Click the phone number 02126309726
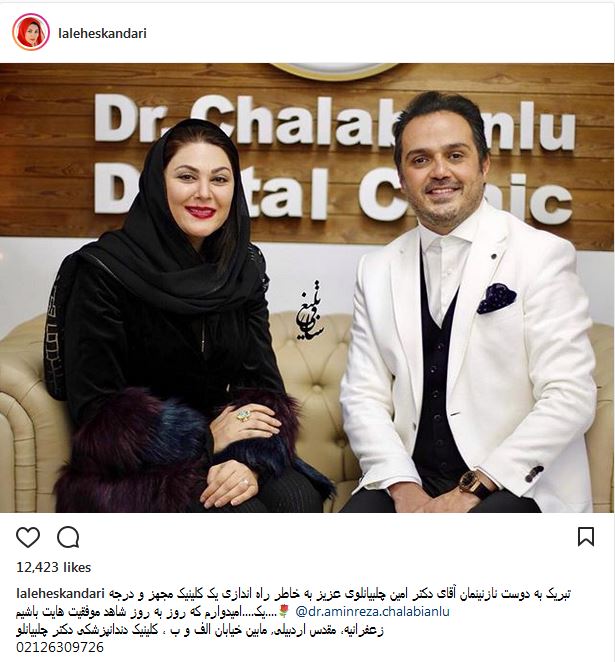The width and height of the screenshot is (615, 662). (x=60, y=647)
